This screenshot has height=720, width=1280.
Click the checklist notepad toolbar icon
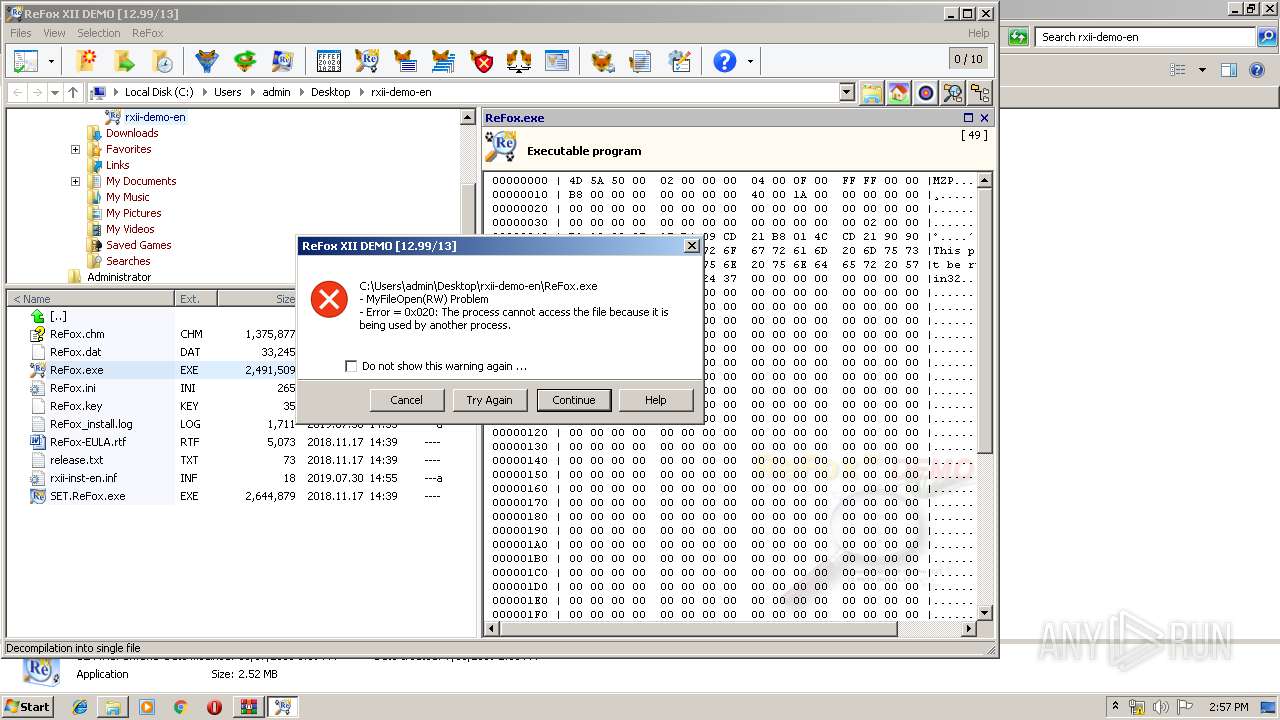pos(680,61)
